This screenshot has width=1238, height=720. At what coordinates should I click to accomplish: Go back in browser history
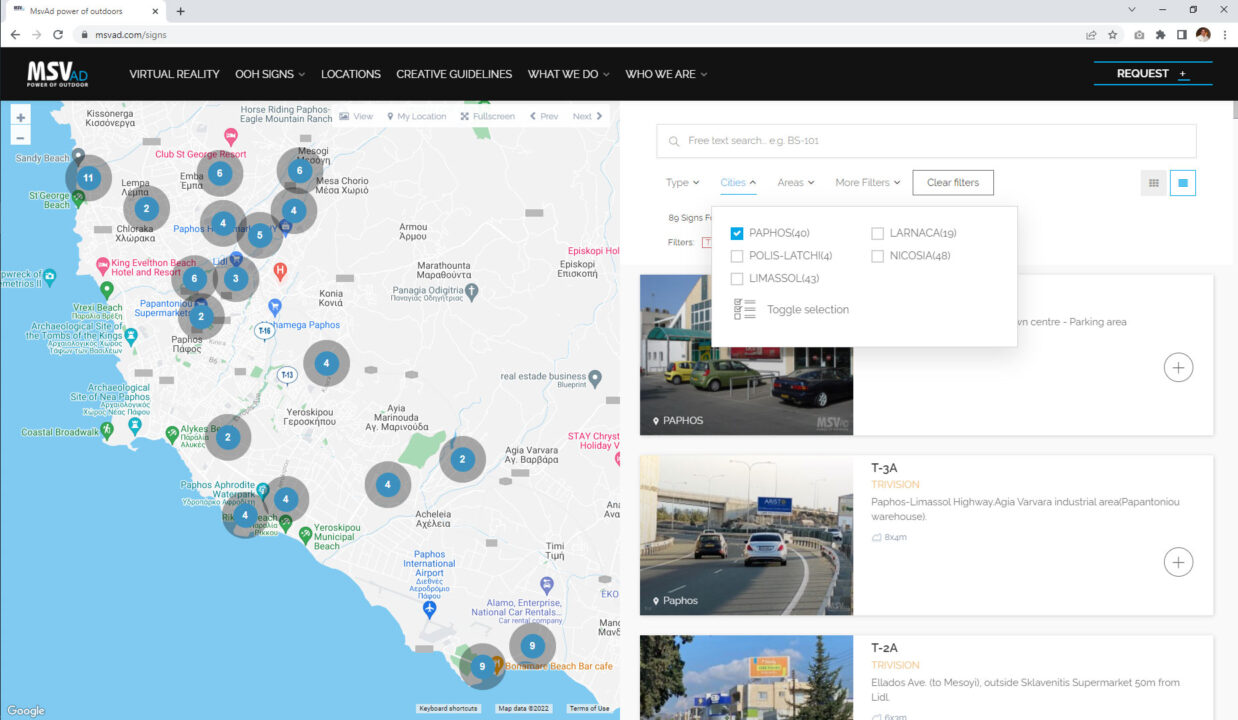pos(15,34)
